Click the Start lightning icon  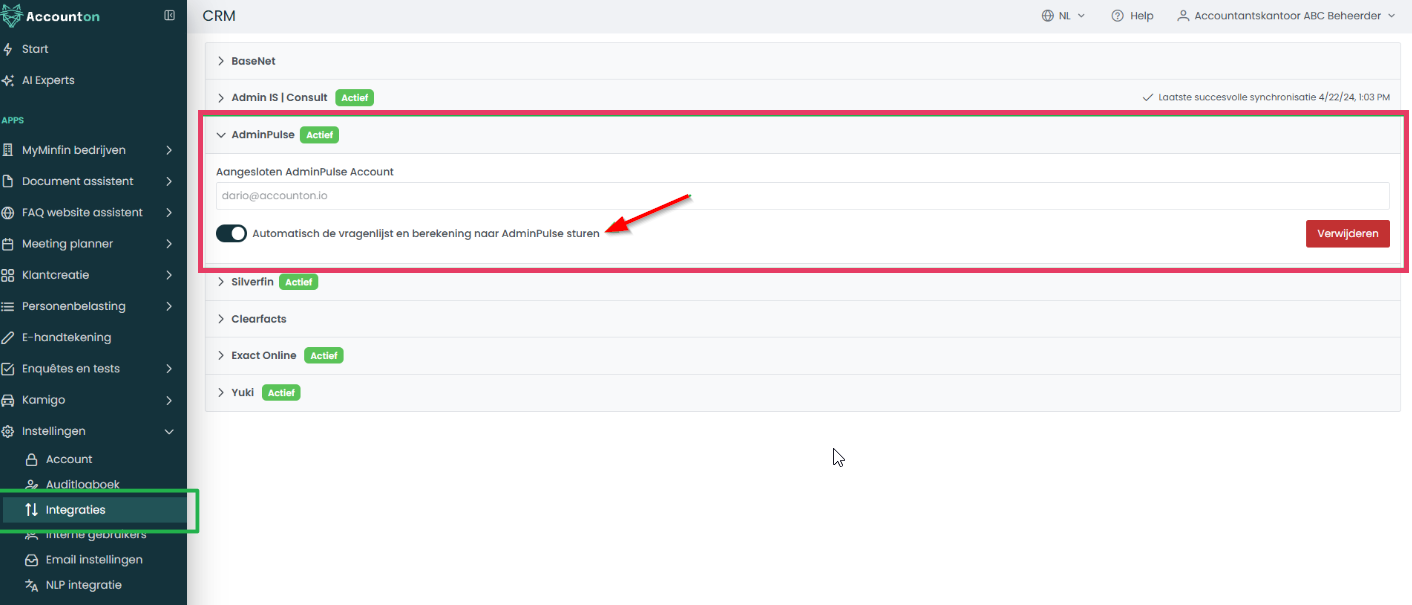click(x=8, y=49)
